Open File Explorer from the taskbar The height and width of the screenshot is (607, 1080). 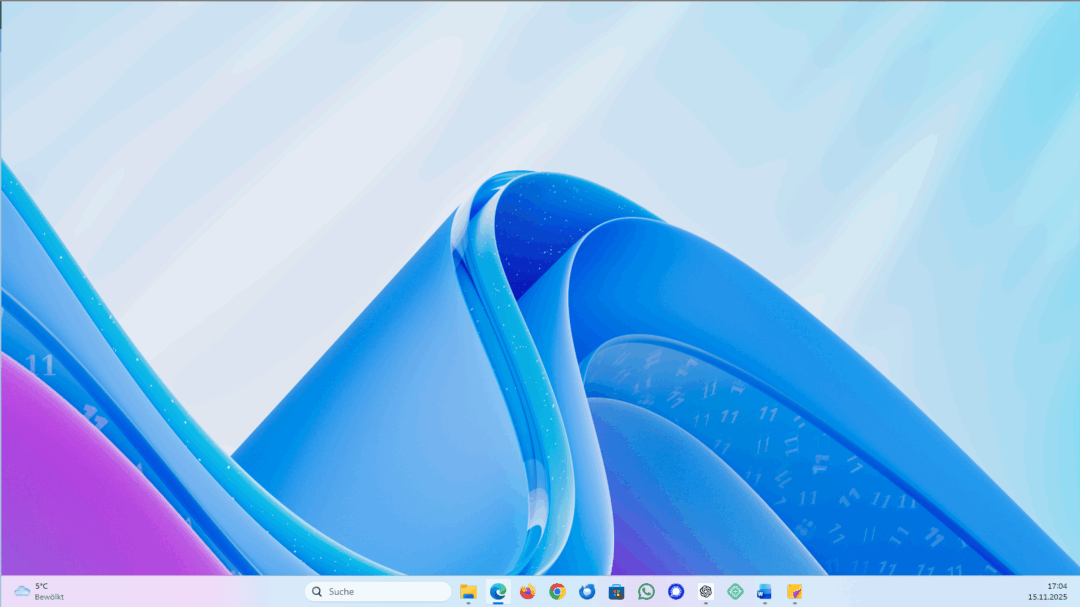(467, 591)
